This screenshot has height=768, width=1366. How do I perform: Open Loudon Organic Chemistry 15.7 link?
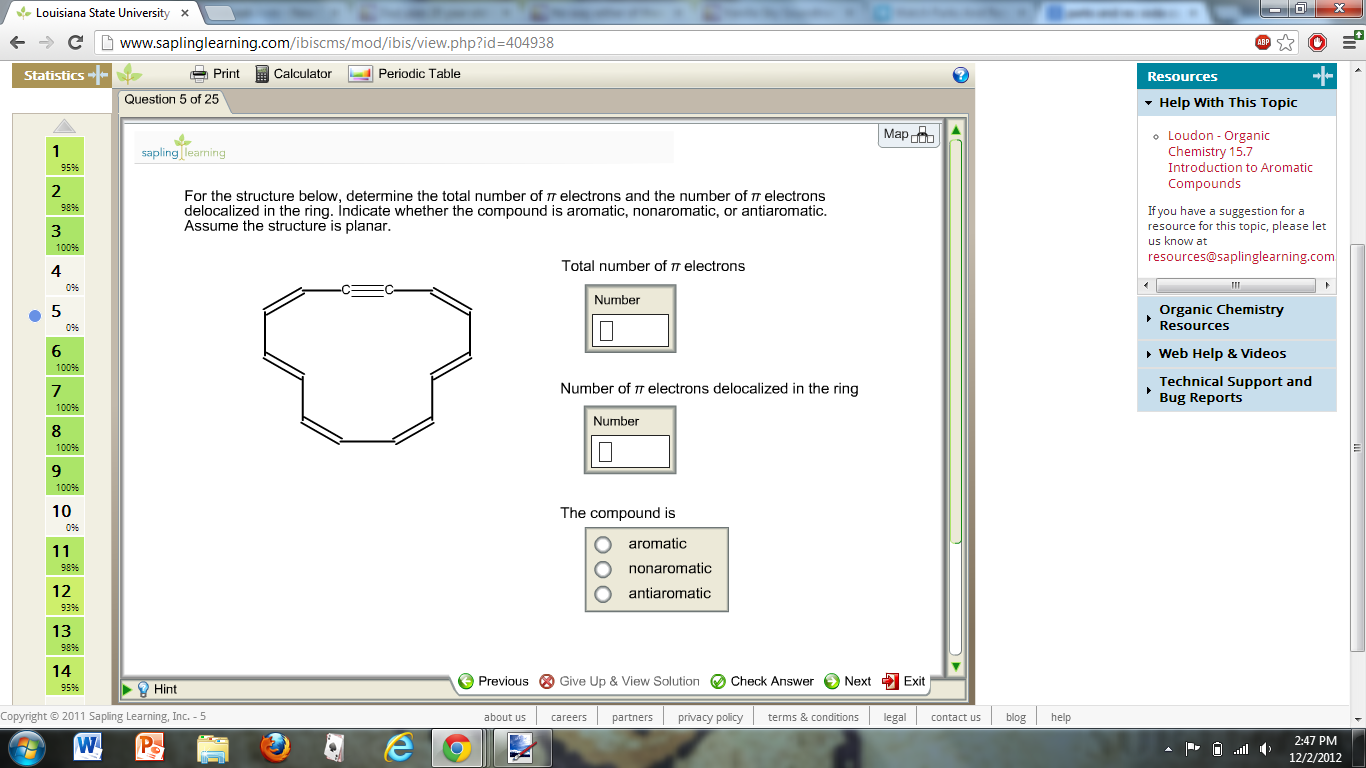pyautogui.click(x=1240, y=160)
